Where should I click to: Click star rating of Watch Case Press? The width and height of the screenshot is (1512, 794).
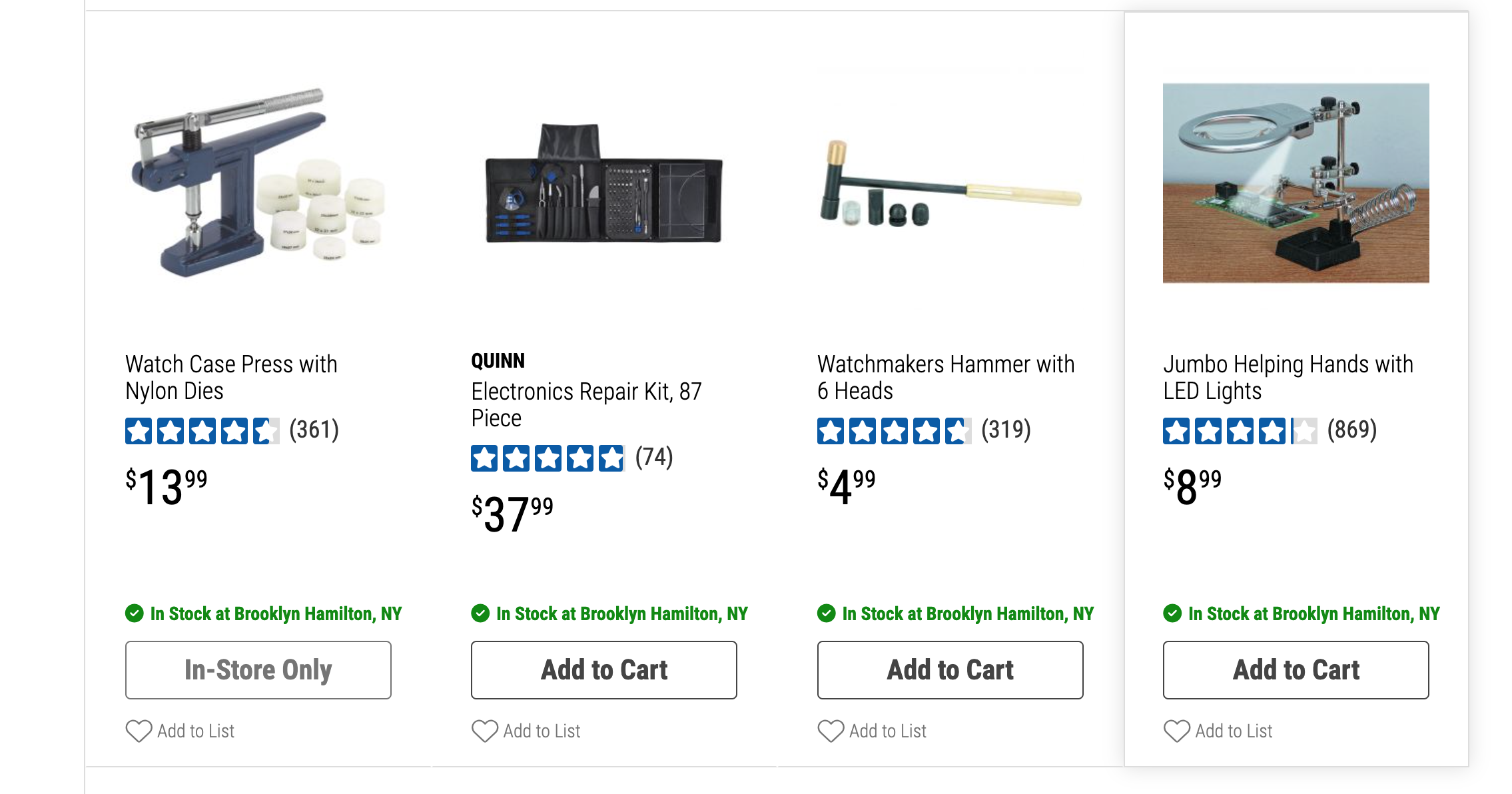click(x=202, y=431)
